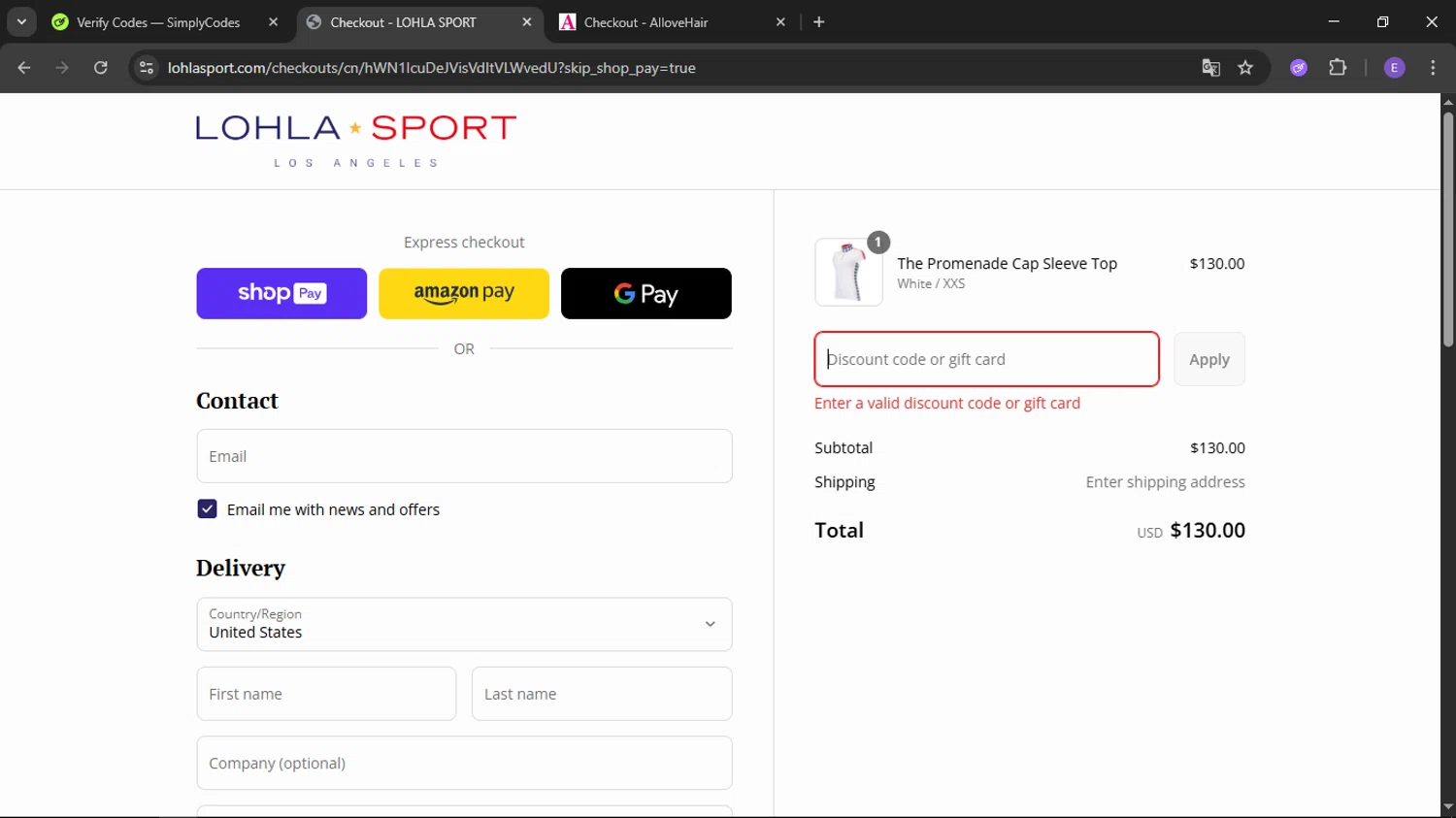Click the 'White / XXS' variant text
The width and height of the screenshot is (1456, 818).
coord(931,284)
